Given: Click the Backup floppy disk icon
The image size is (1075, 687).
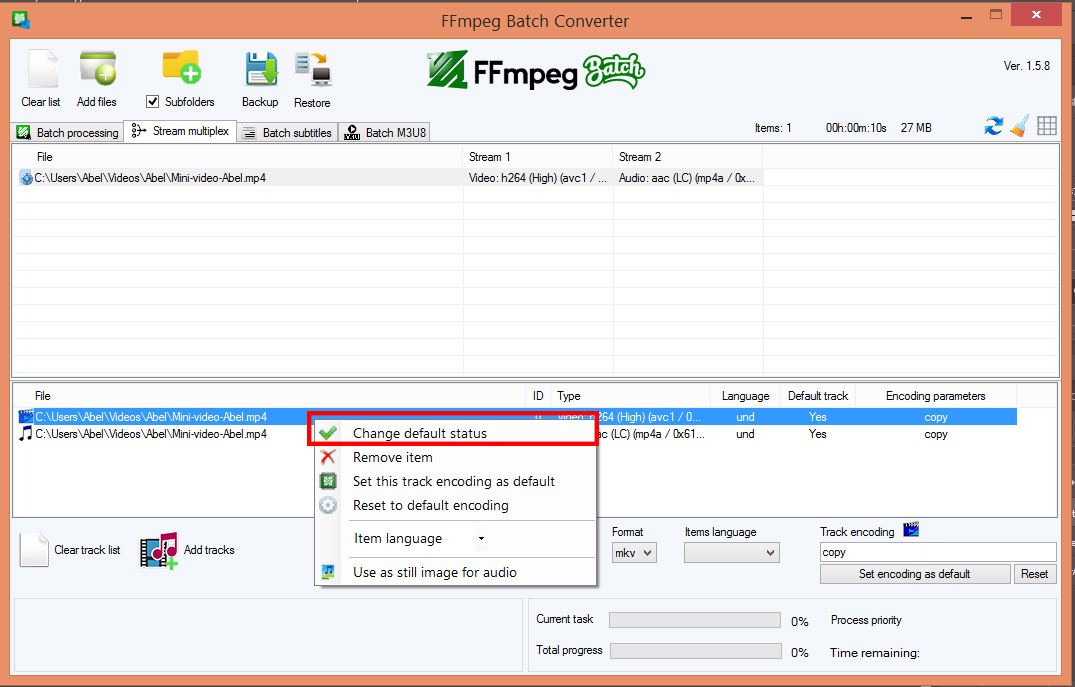Looking at the screenshot, I should pos(261,69).
